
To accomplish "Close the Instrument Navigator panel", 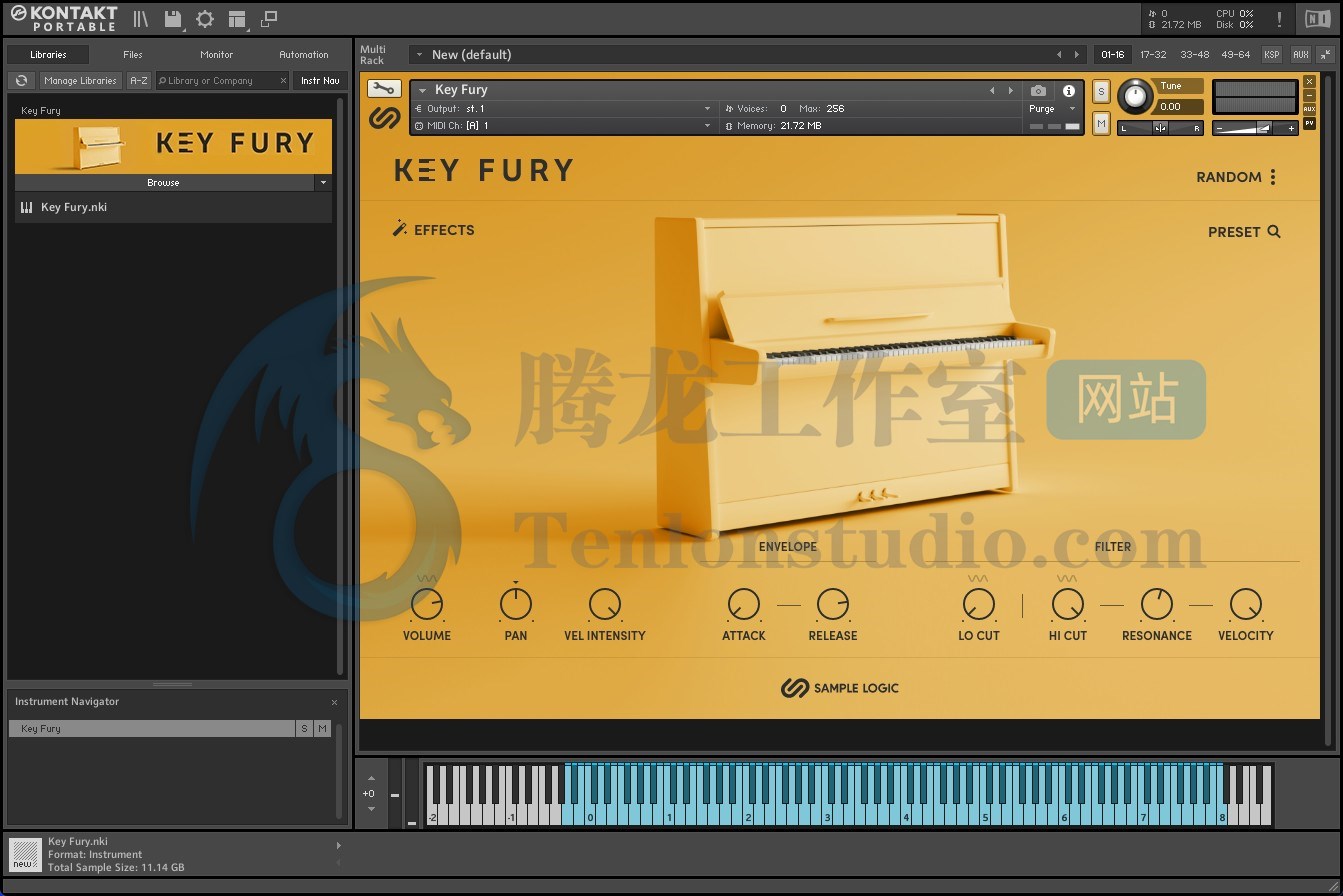I will [334, 702].
